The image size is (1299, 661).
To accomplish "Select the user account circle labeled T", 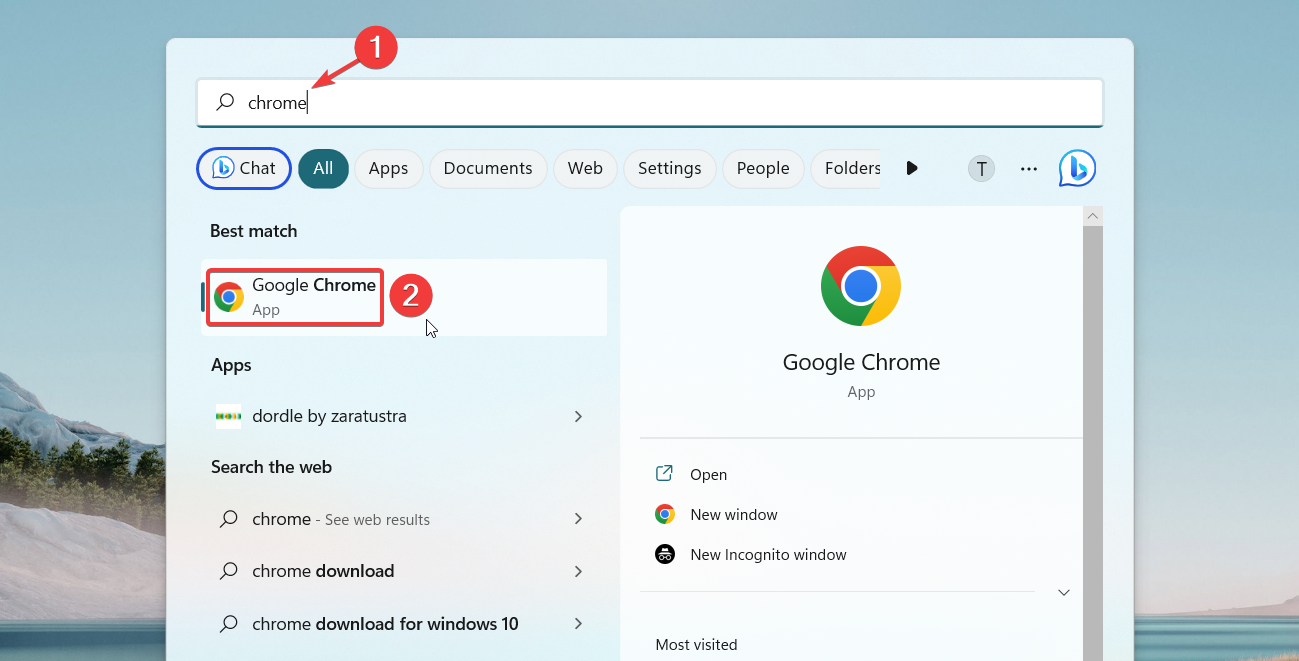I will click(981, 168).
